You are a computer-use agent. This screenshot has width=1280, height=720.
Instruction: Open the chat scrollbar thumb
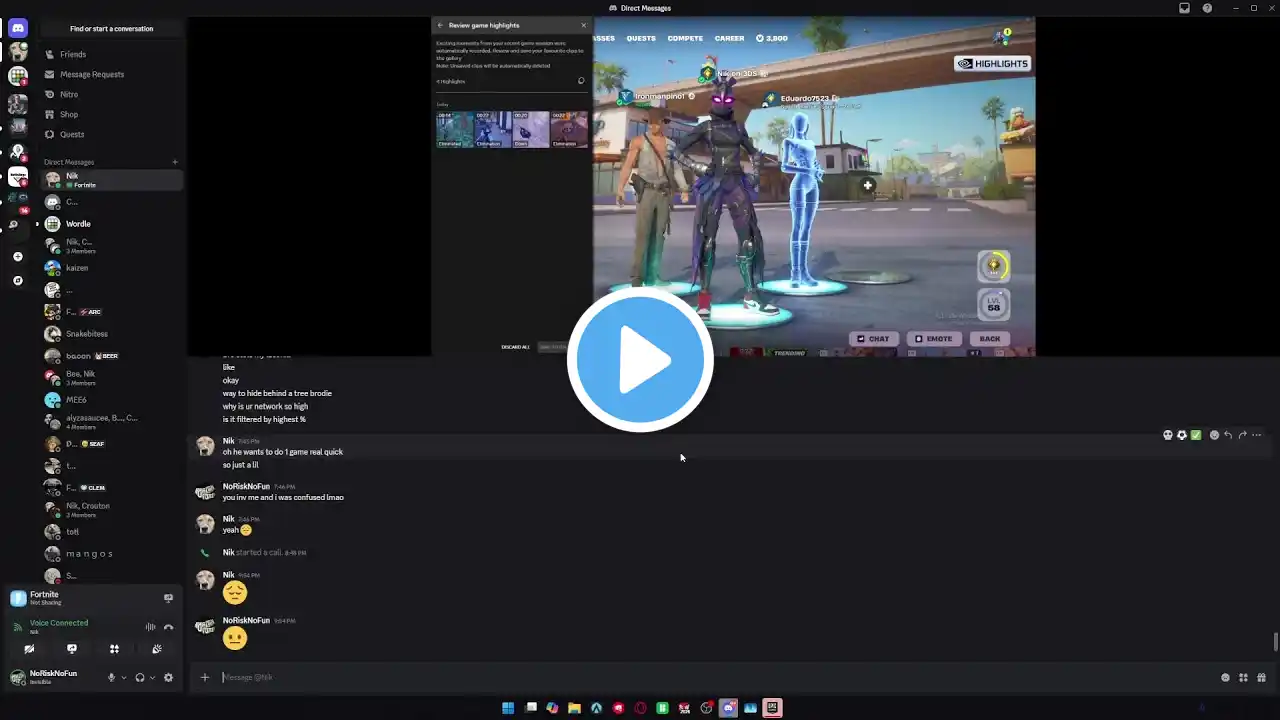click(x=1275, y=641)
